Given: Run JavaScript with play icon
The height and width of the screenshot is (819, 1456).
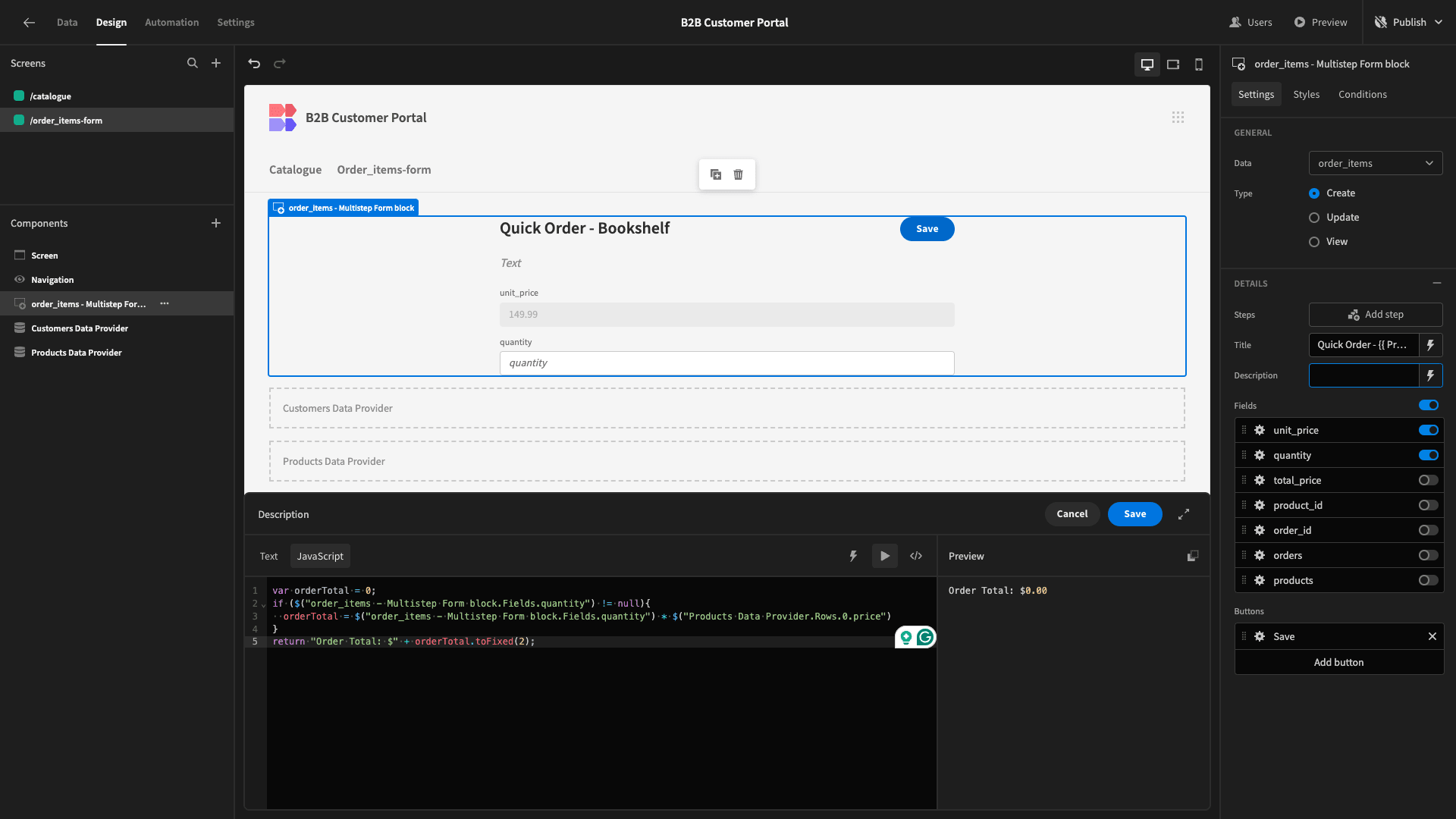Looking at the screenshot, I should 885,556.
